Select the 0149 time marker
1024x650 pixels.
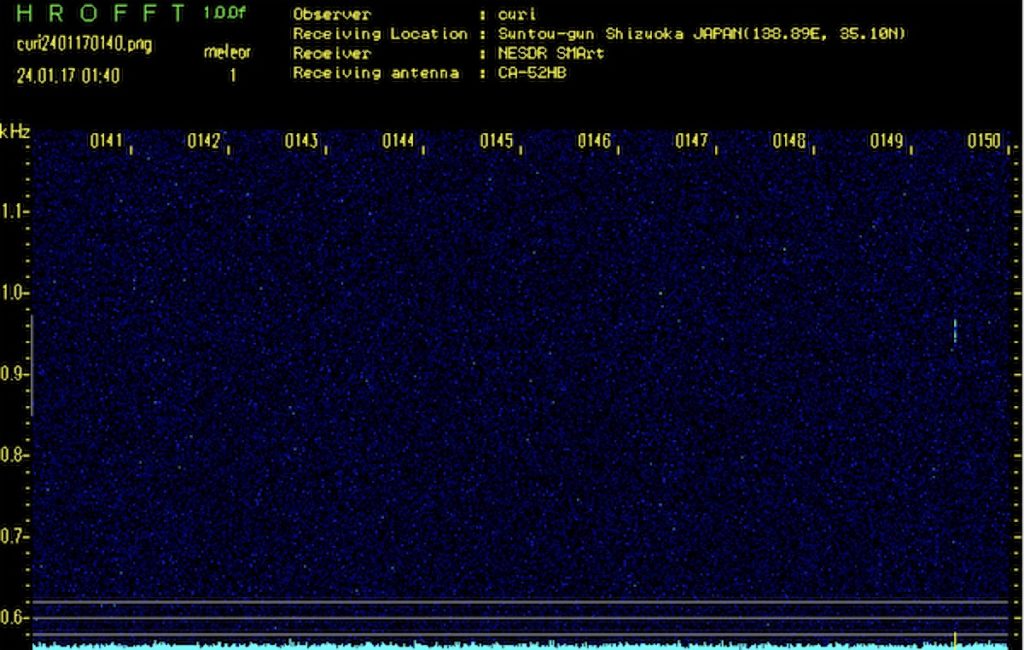[x=886, y=141]
